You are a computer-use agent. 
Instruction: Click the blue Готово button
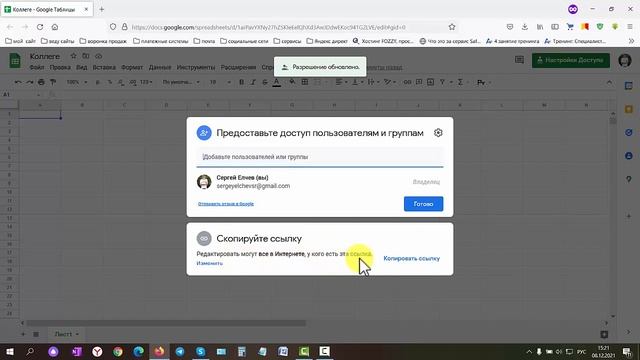click(423, 204)
